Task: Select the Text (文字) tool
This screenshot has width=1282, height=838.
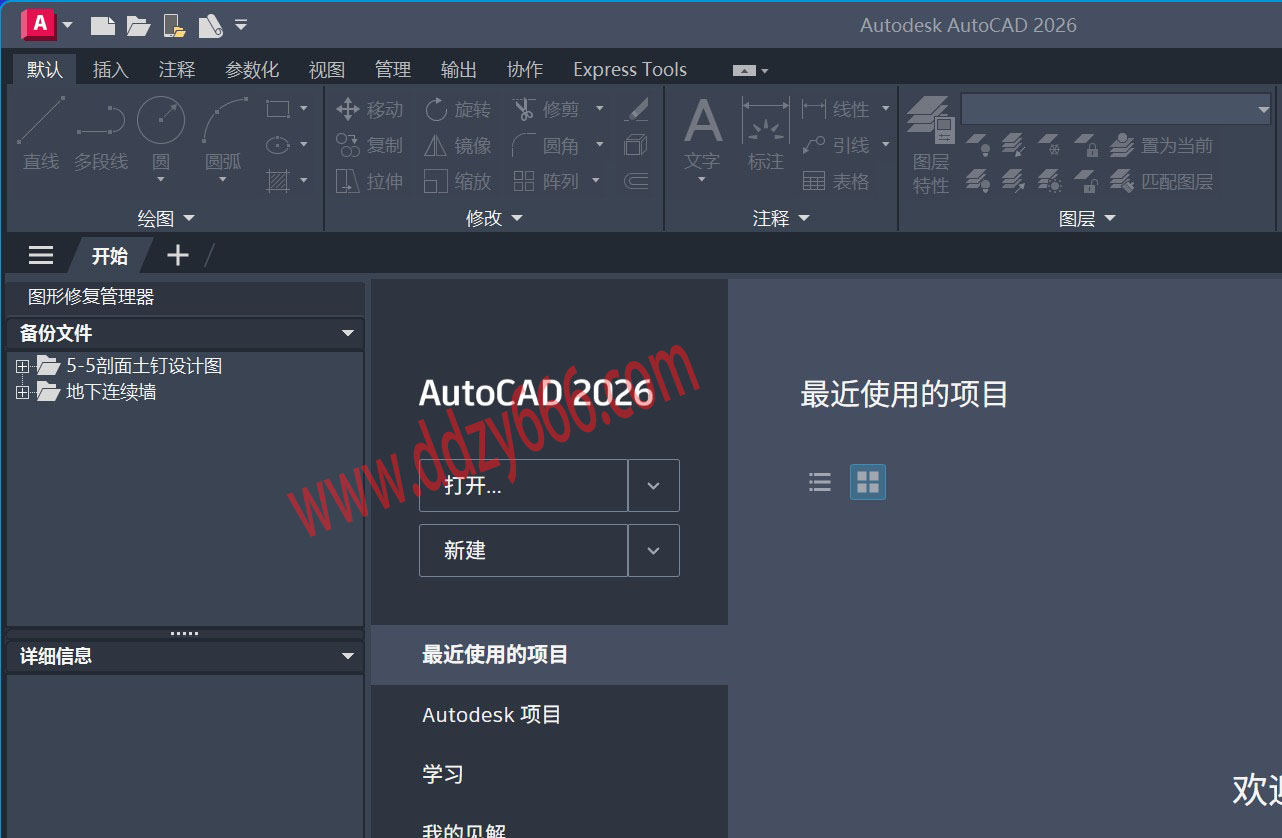Action: coord(702,134)
